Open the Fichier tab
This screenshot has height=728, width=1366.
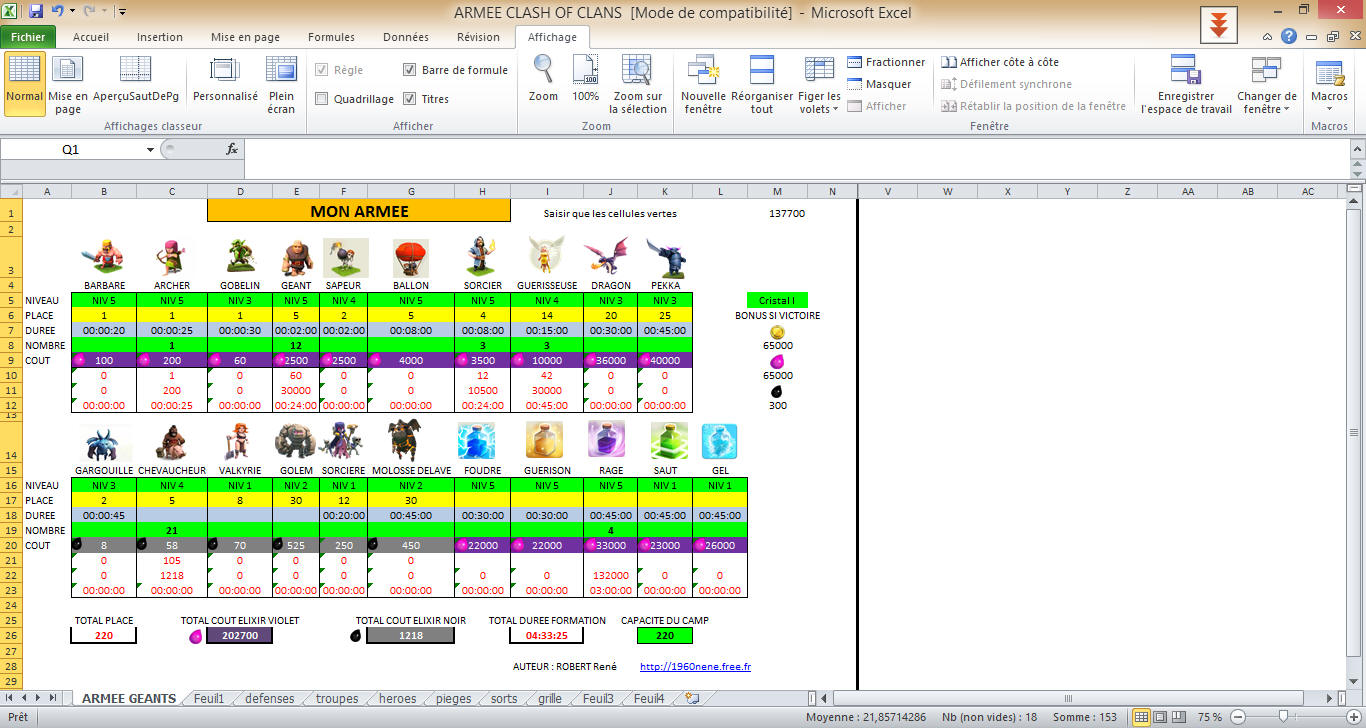pos(28,37)
